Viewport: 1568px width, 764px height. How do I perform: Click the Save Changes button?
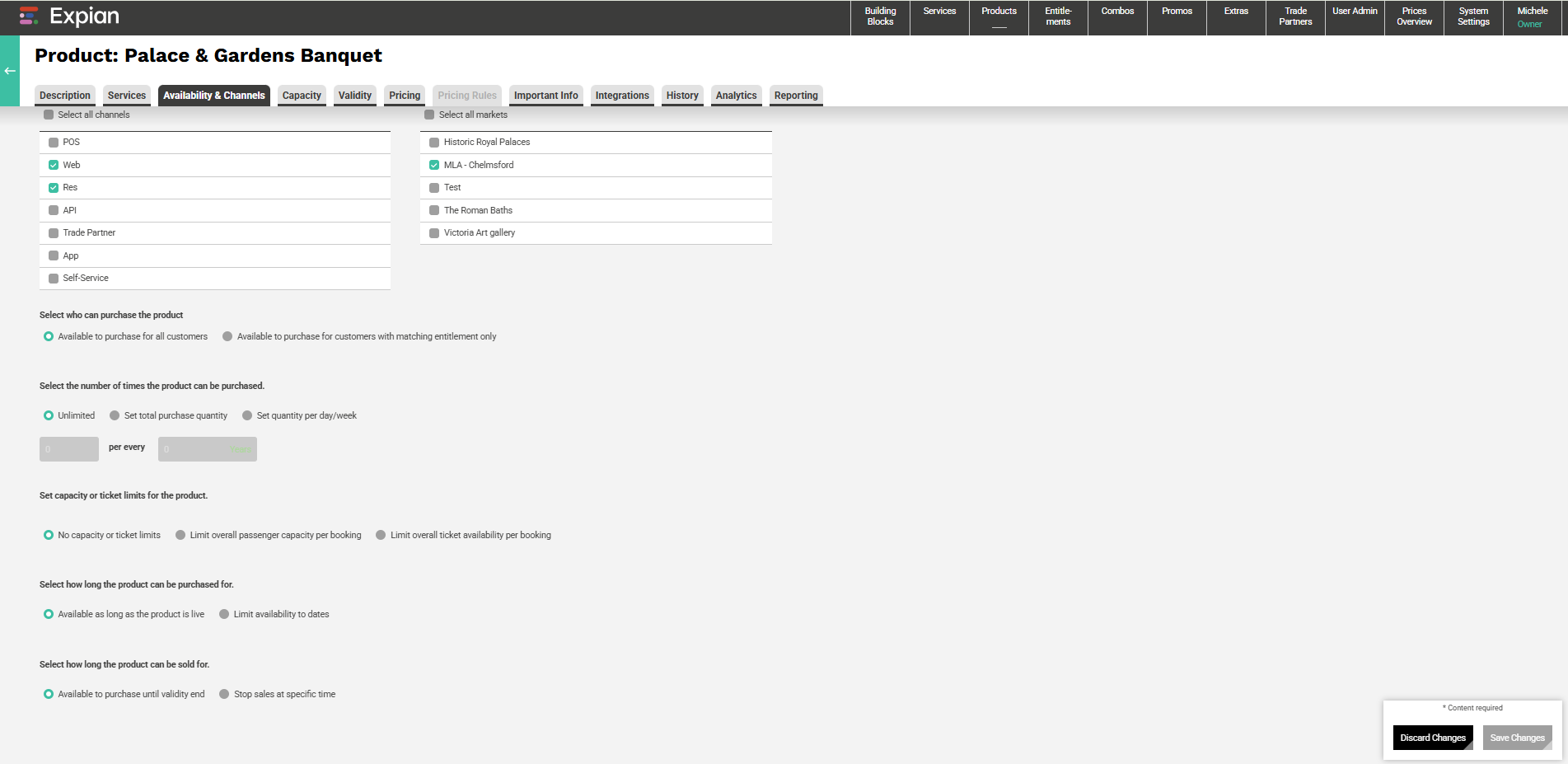tap(1517, 738)
